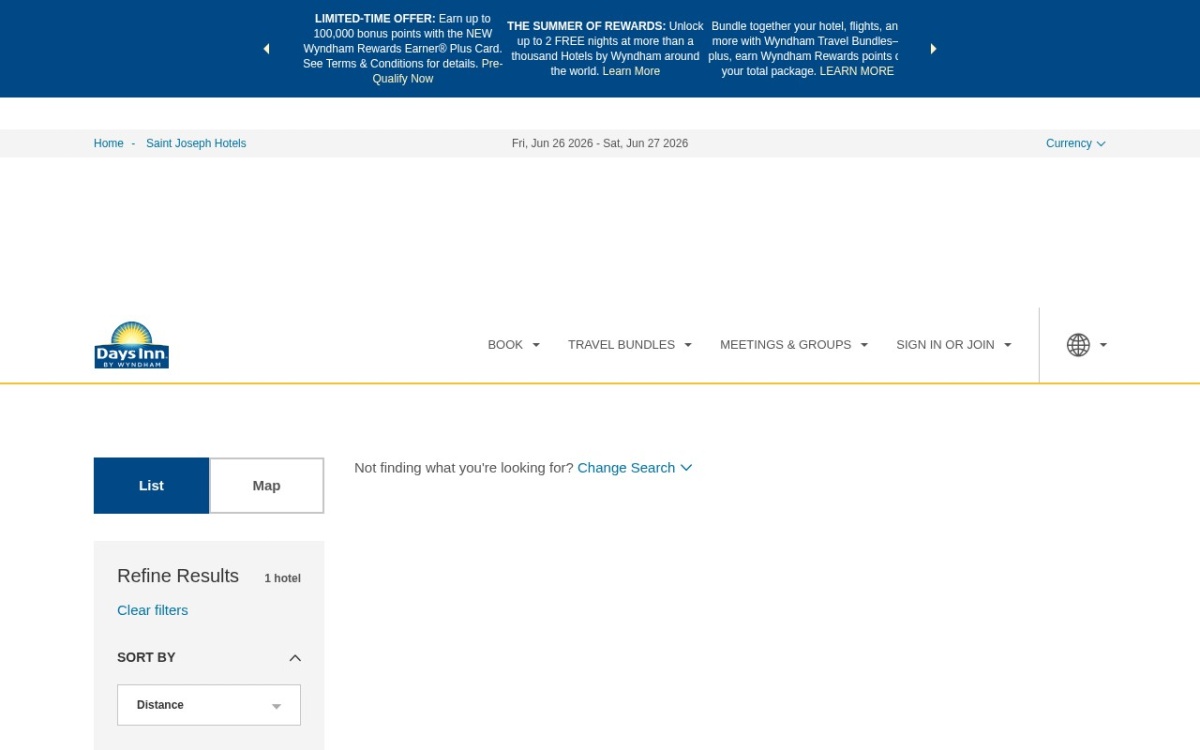The image size is (1200, 750).
Task: Open the Days Inn by Wyndham logo
Action: click(132, 345)
